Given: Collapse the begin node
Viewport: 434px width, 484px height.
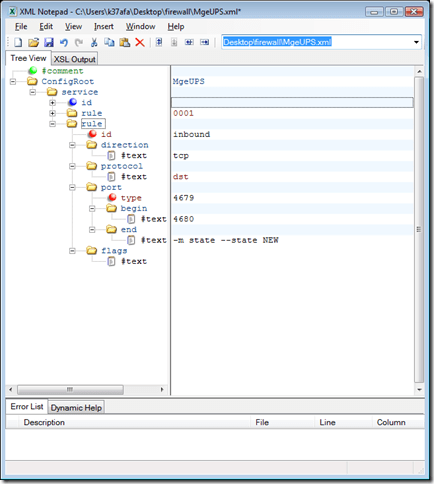Looking at the screenshot, I should (92, 209).
